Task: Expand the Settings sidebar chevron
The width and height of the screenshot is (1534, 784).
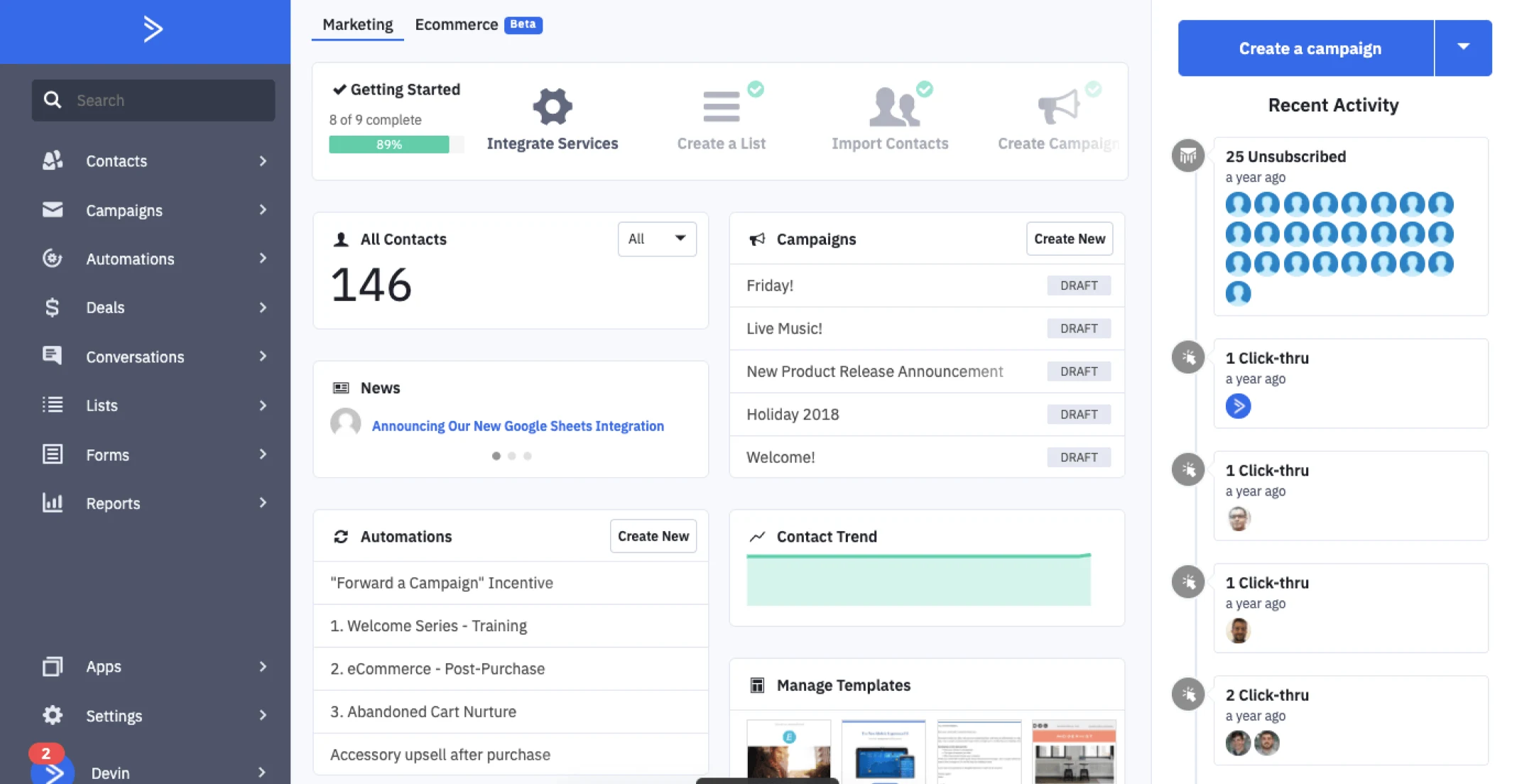Action: [x=263, y=715]
